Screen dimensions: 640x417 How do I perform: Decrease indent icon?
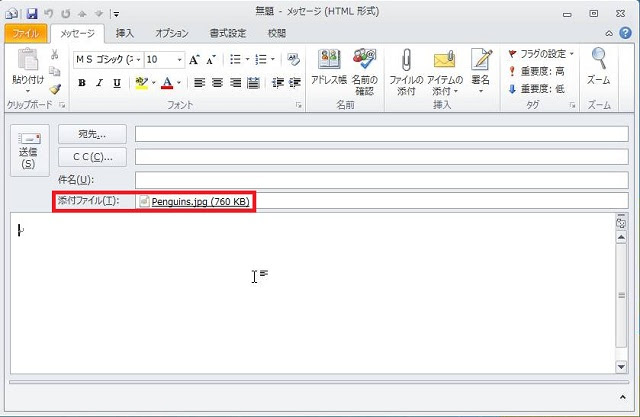[278, 83]
